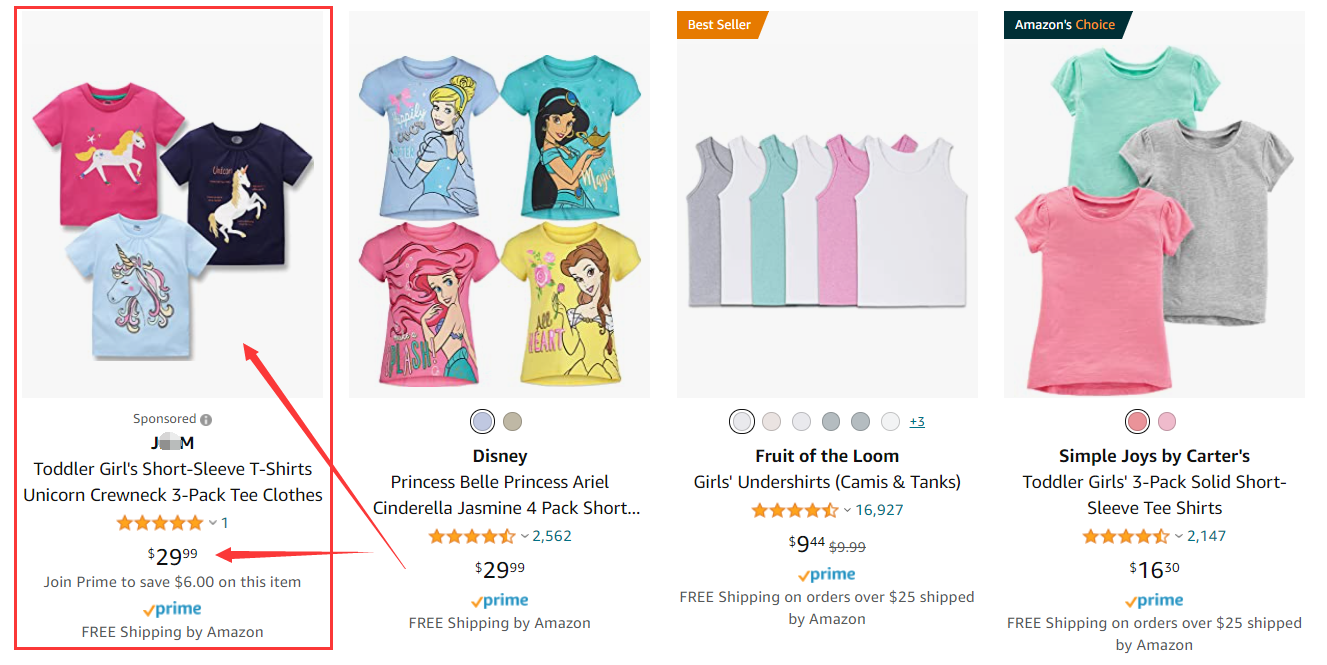Expand the rating chevron next to 2,562 reviews
The image size is (1327, 665).
coord(524,537)
